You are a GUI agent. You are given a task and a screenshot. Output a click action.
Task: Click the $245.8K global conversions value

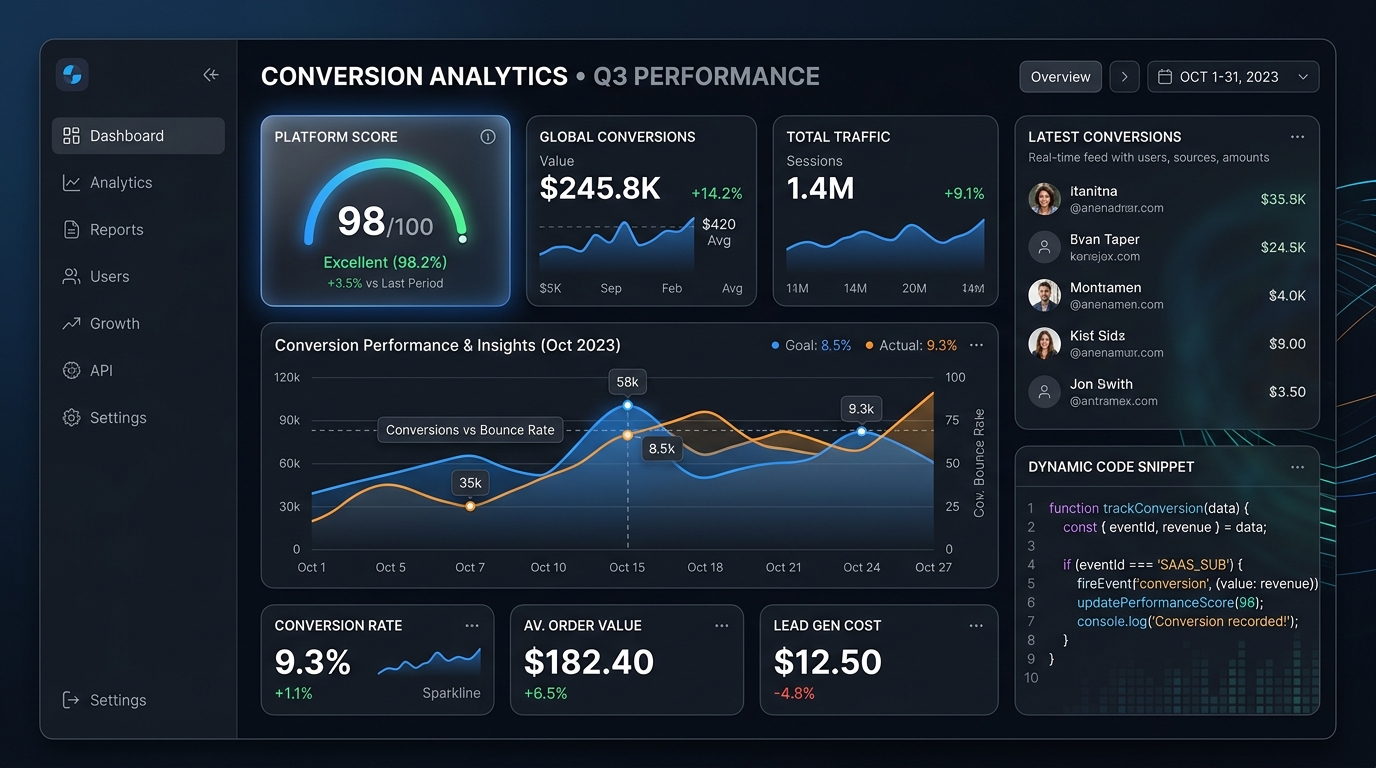click(x=600, y=188)
